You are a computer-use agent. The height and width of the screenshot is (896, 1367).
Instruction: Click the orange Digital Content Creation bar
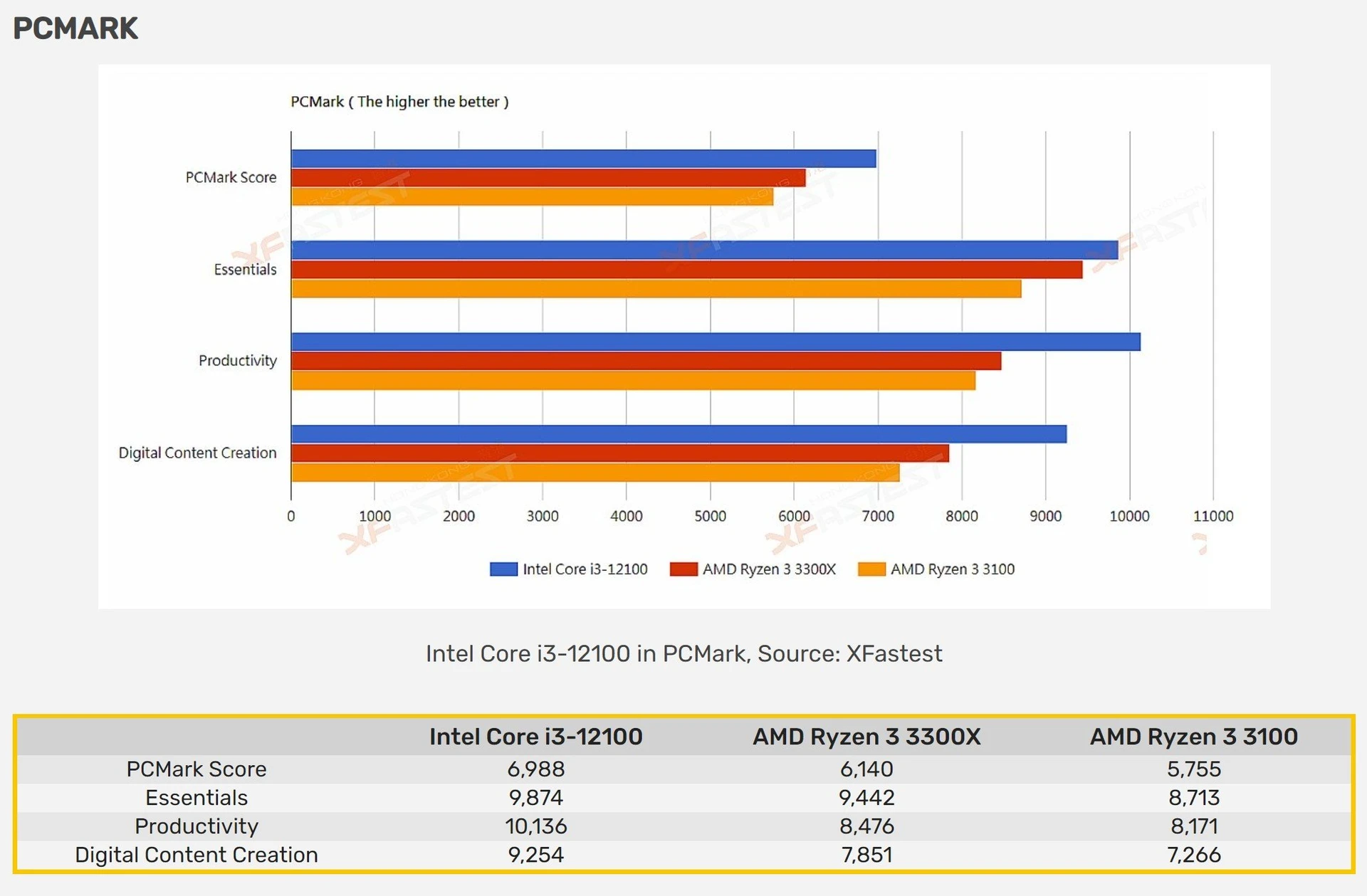click(x=595, y=473)
